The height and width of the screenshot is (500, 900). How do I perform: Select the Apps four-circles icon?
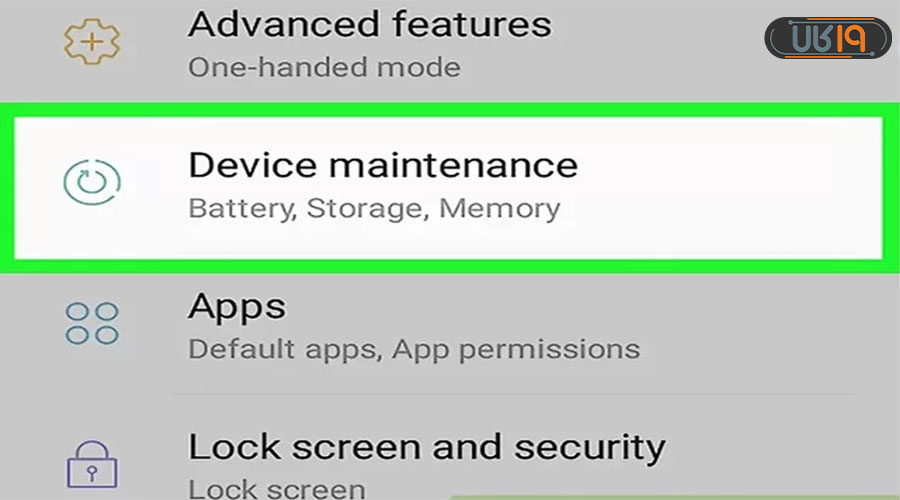(91, 325)
